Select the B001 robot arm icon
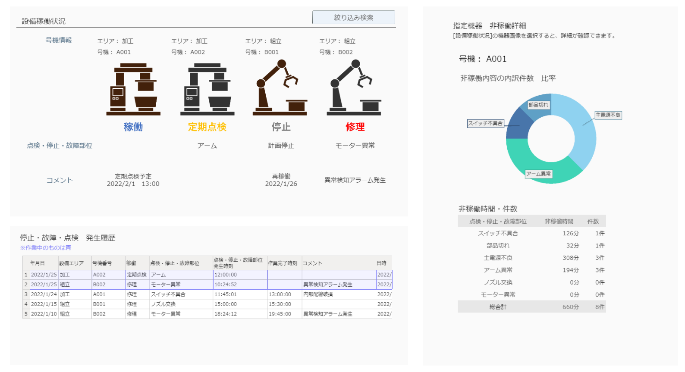Screen dimensions: 685x372 click(280, 87)
